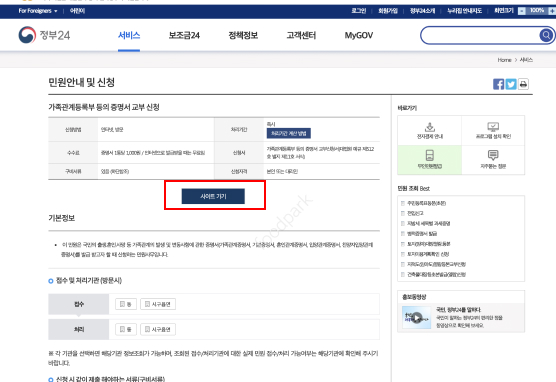This screenshot has width=556, height=382.
Task: Click 동 button in 처리 row
Action: coord(126,330)
